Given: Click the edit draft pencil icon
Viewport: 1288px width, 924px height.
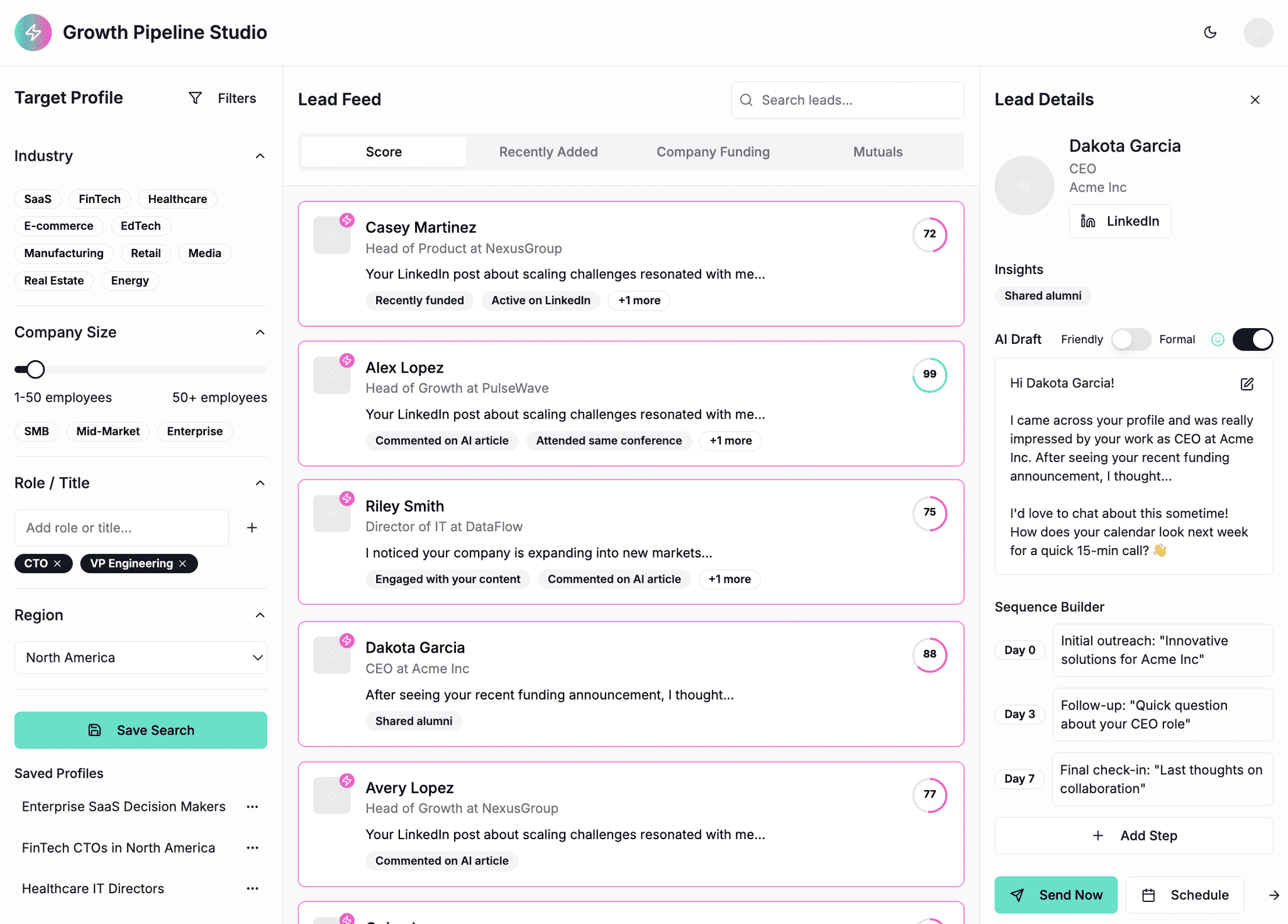Looking at the screenshot, I should (1246, 384).
